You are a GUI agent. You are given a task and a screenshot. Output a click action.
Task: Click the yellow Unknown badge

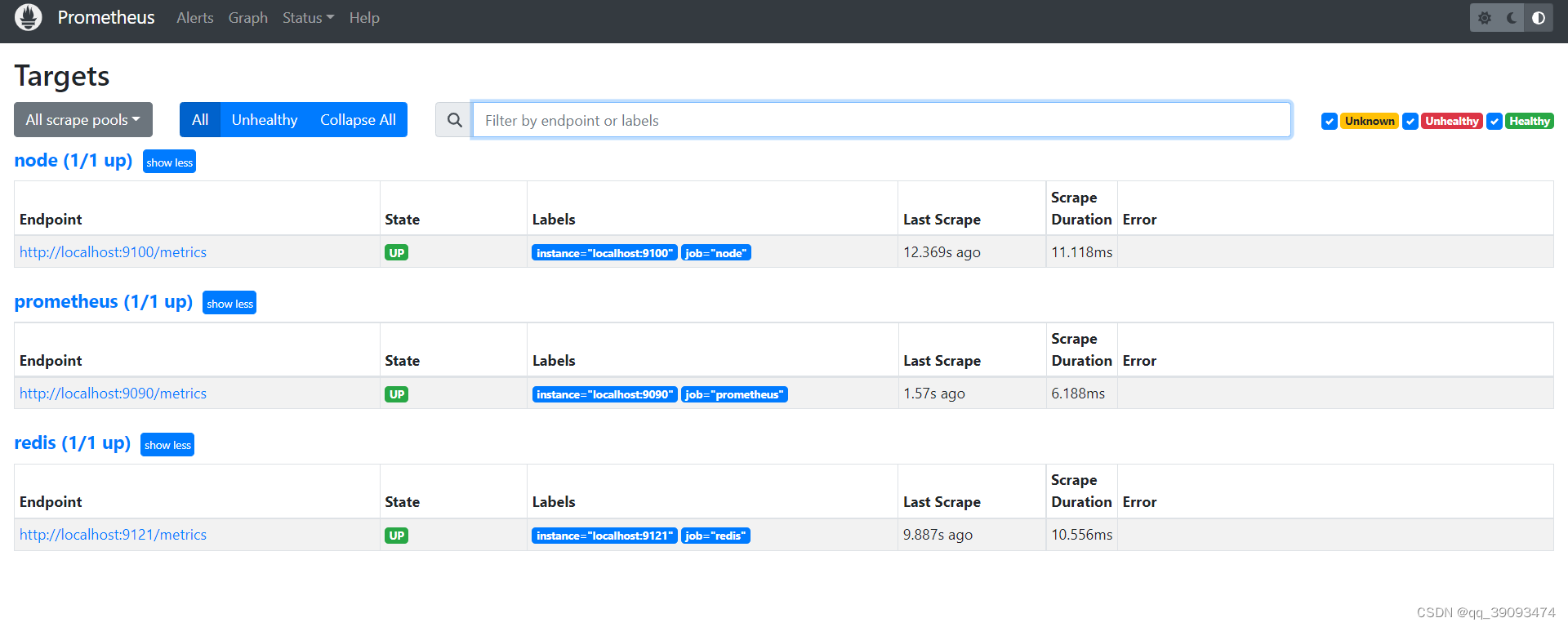1370,121
